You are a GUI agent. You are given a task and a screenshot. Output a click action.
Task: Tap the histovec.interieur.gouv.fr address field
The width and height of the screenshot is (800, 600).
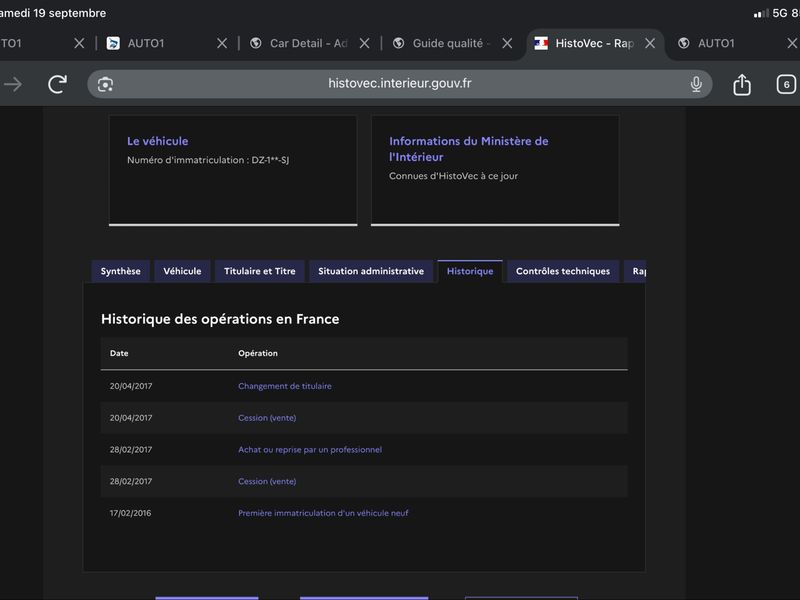coord(399,84)
